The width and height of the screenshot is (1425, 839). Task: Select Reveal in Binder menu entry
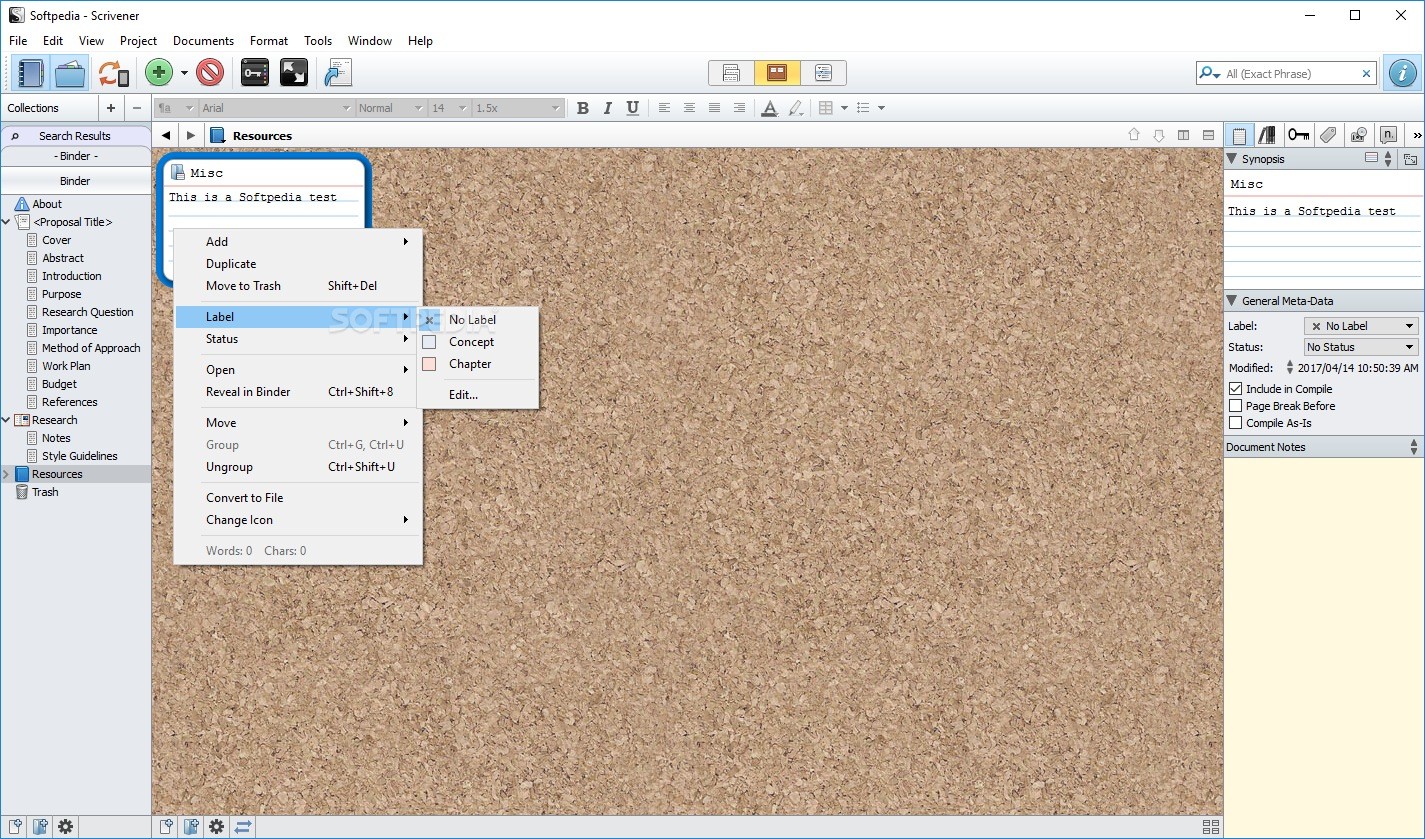coord(298,392)
